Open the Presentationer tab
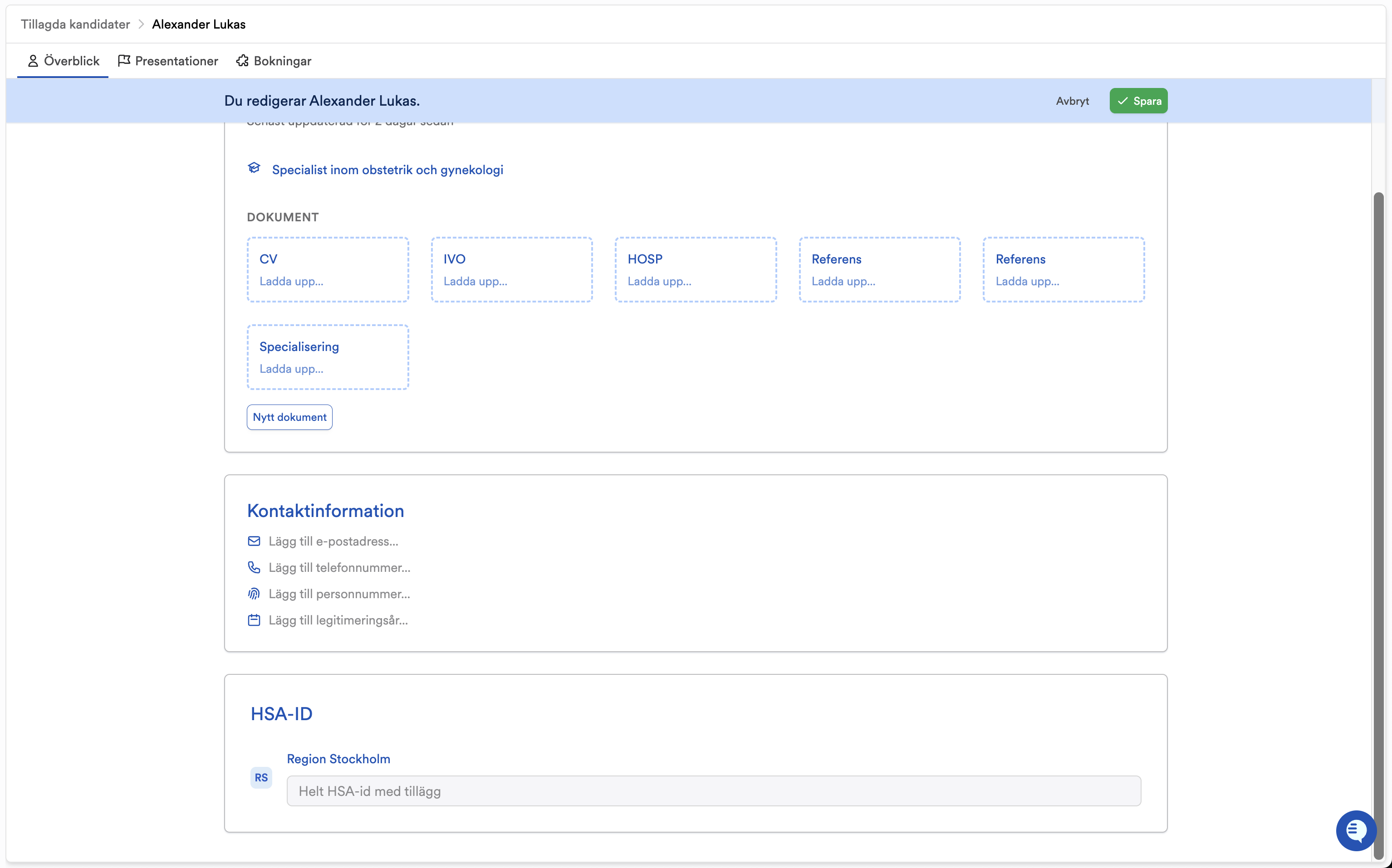Screen dimensions: 1392x868 coord(168,61)
